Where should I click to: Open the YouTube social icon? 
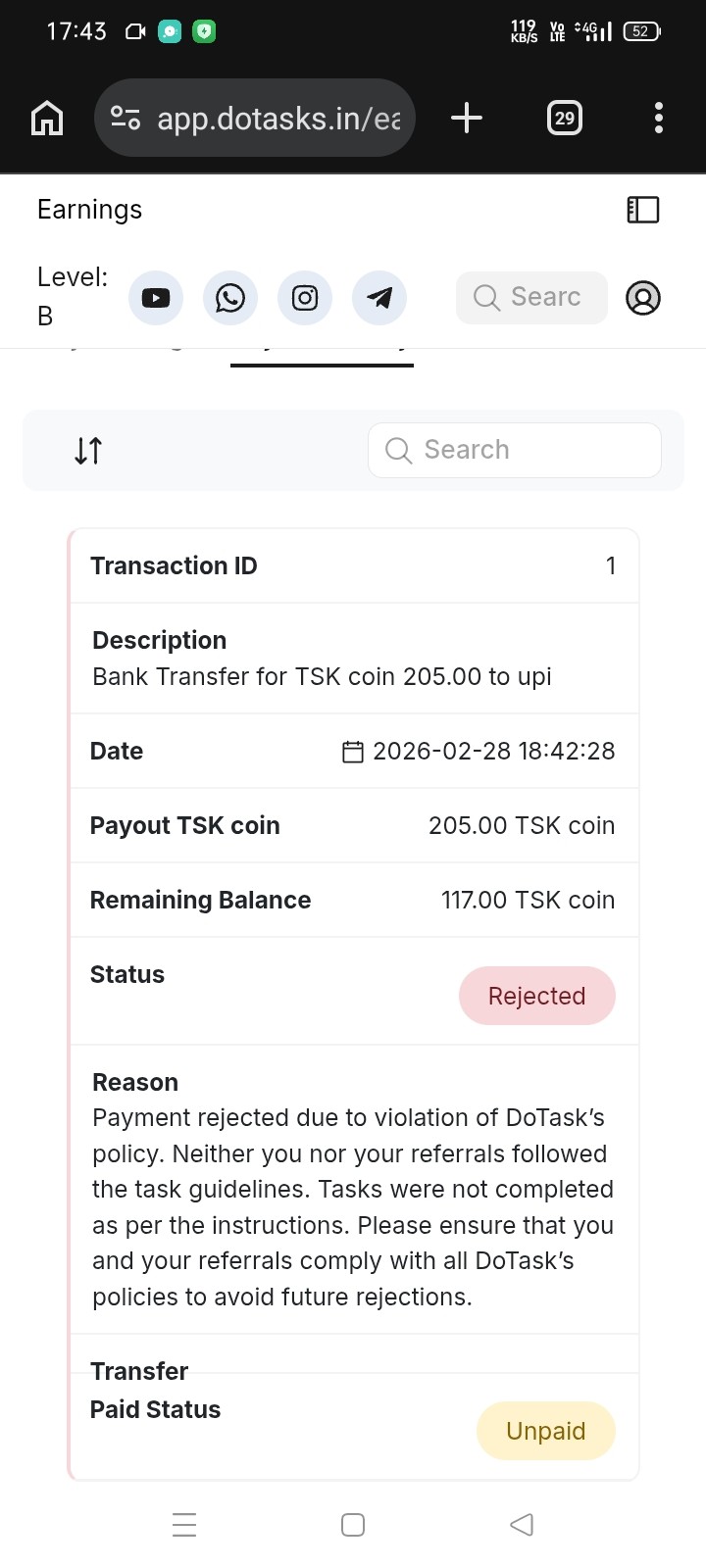(x=156, y=298)
